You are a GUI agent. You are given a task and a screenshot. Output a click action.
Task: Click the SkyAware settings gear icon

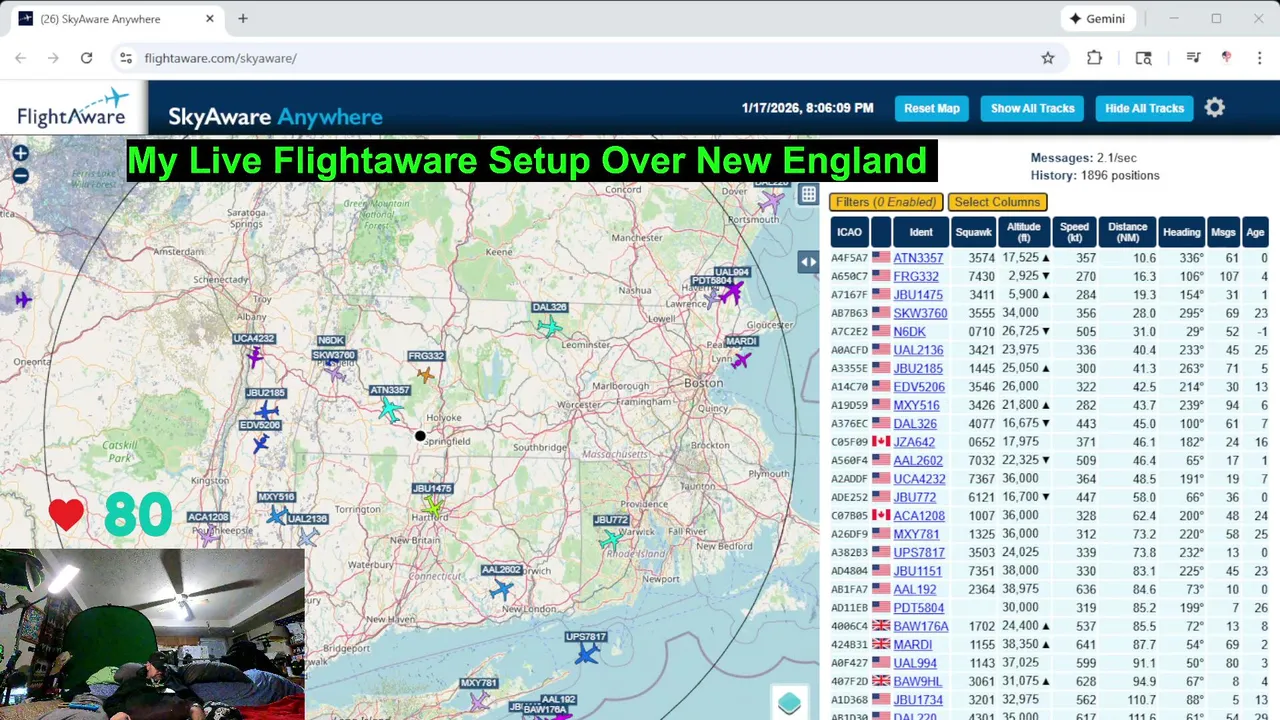1215,108
